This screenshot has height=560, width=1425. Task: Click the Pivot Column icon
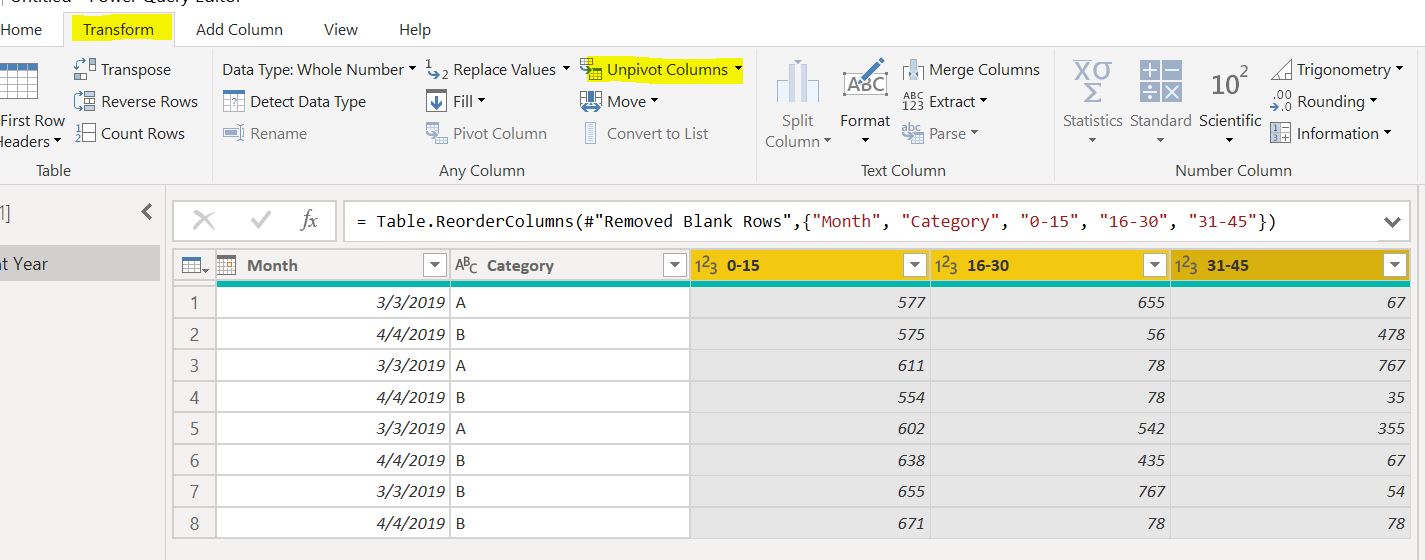(x=436, y=133)
